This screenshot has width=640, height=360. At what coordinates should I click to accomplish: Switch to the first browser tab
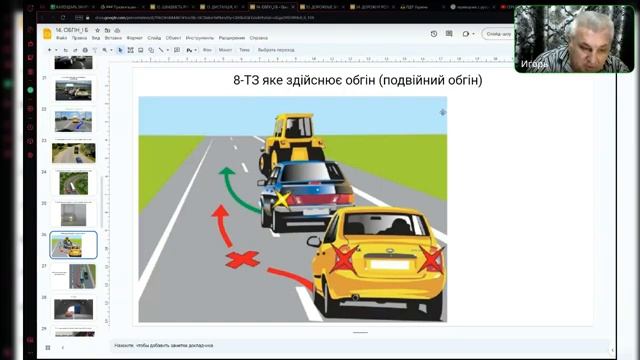point(72,7)
